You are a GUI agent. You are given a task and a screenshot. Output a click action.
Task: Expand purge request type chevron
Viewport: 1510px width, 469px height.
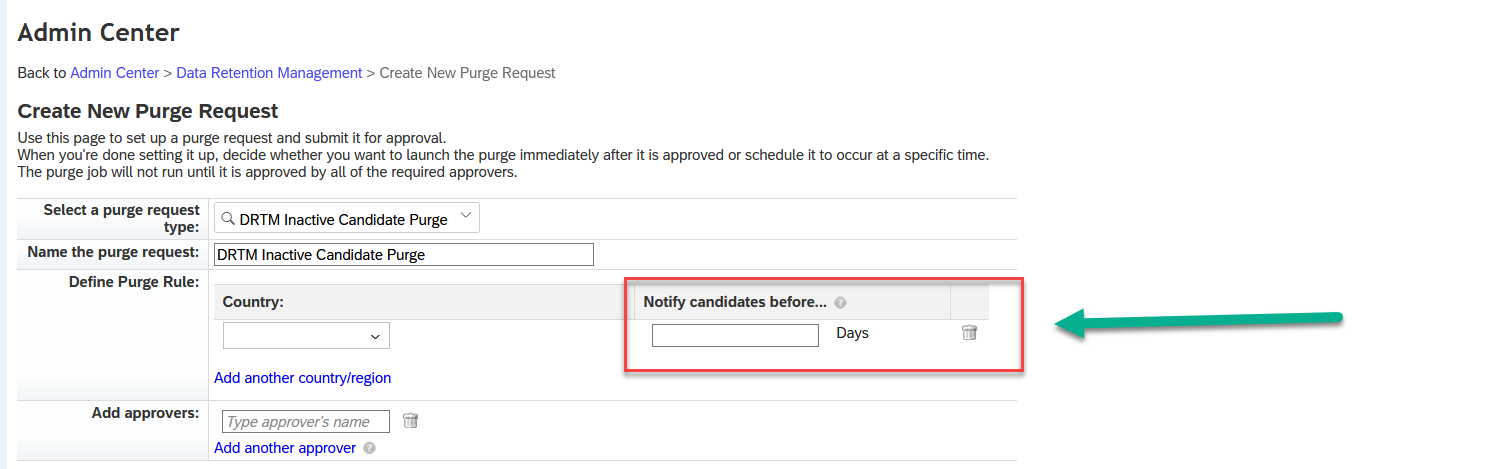(465, 217)
